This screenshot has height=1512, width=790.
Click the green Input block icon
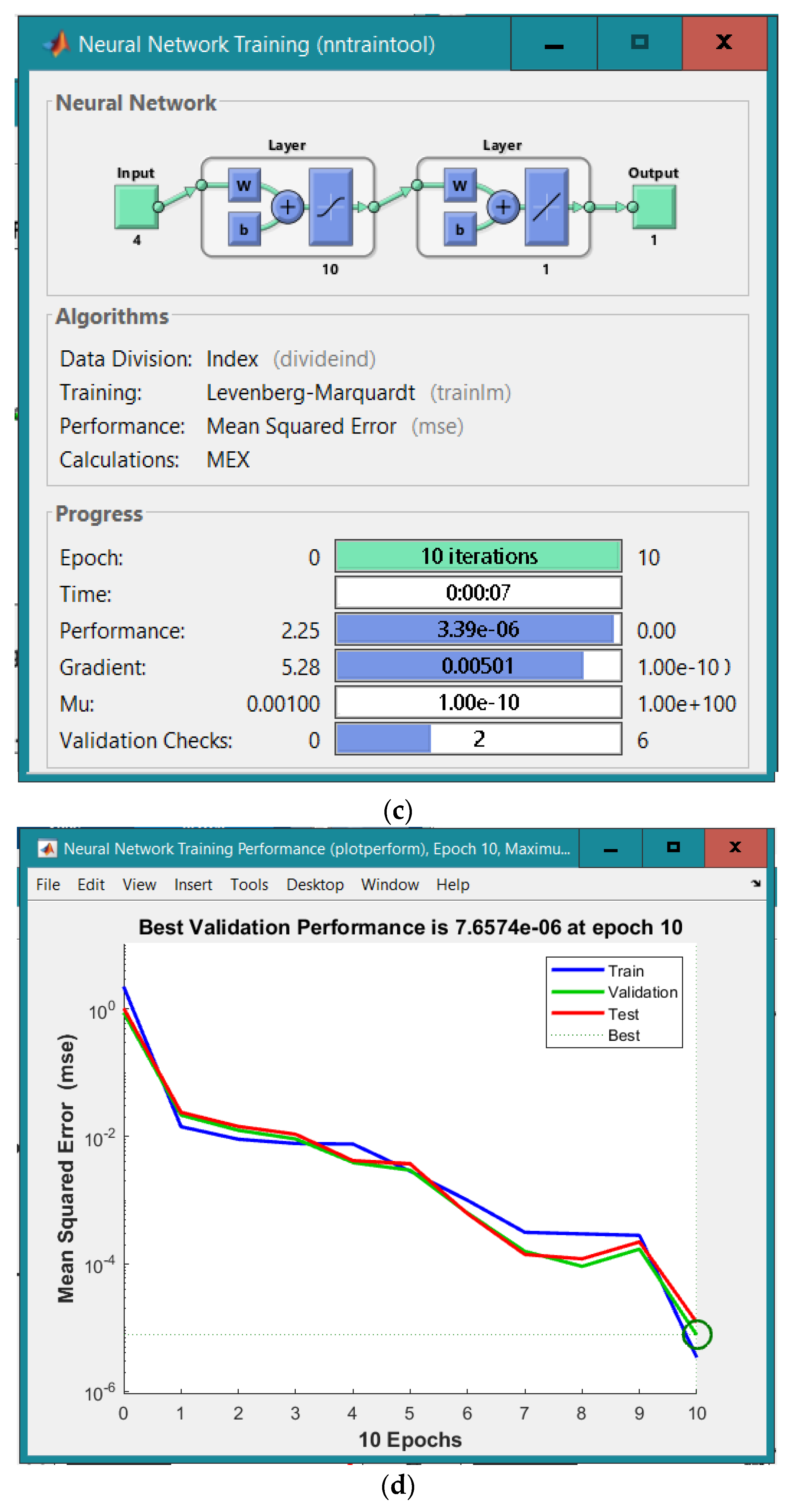pos(136,207)
